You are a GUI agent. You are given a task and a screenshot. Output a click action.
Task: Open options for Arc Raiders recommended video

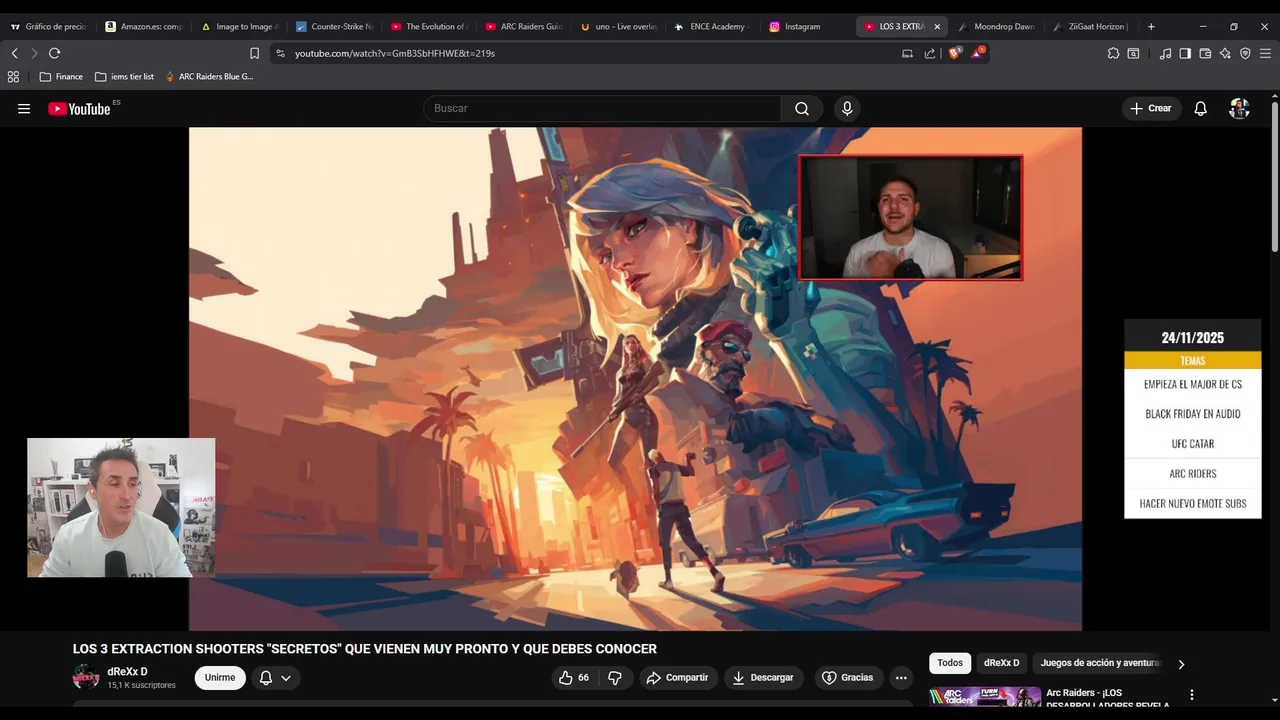click(x=1191, y=695)
